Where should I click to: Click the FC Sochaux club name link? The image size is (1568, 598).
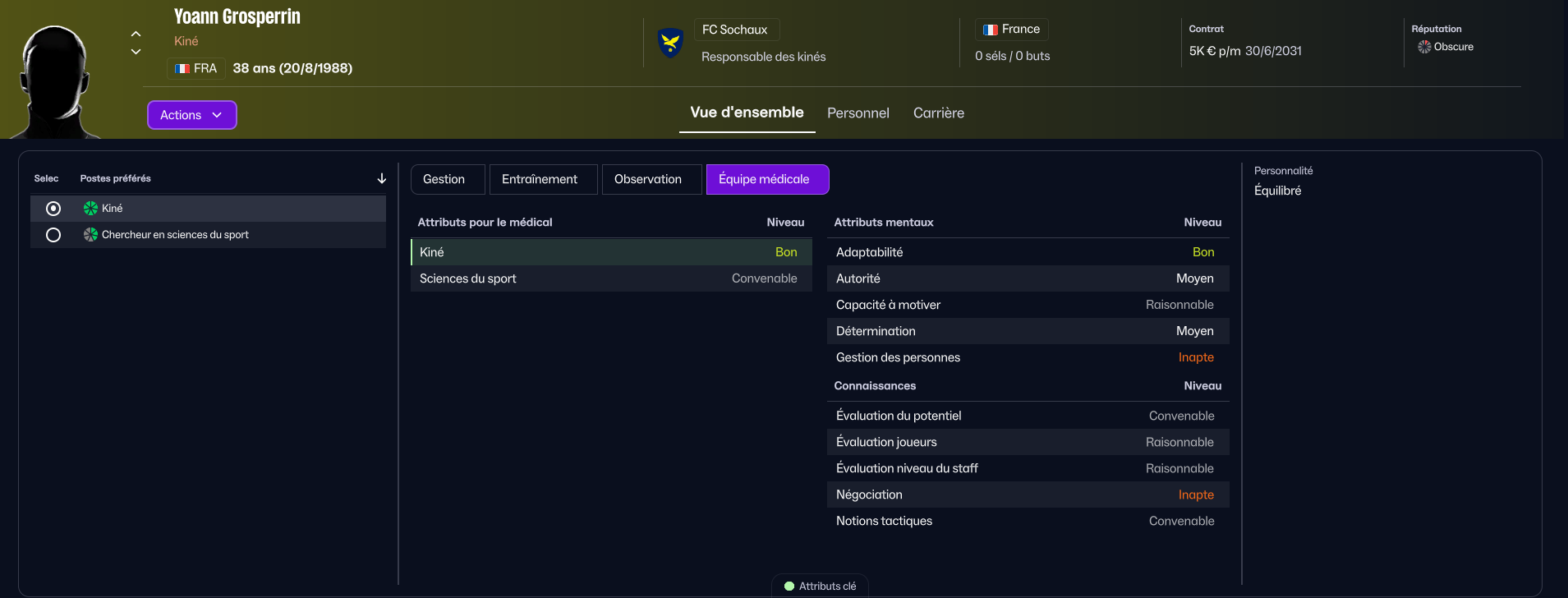tap(734, 30)
